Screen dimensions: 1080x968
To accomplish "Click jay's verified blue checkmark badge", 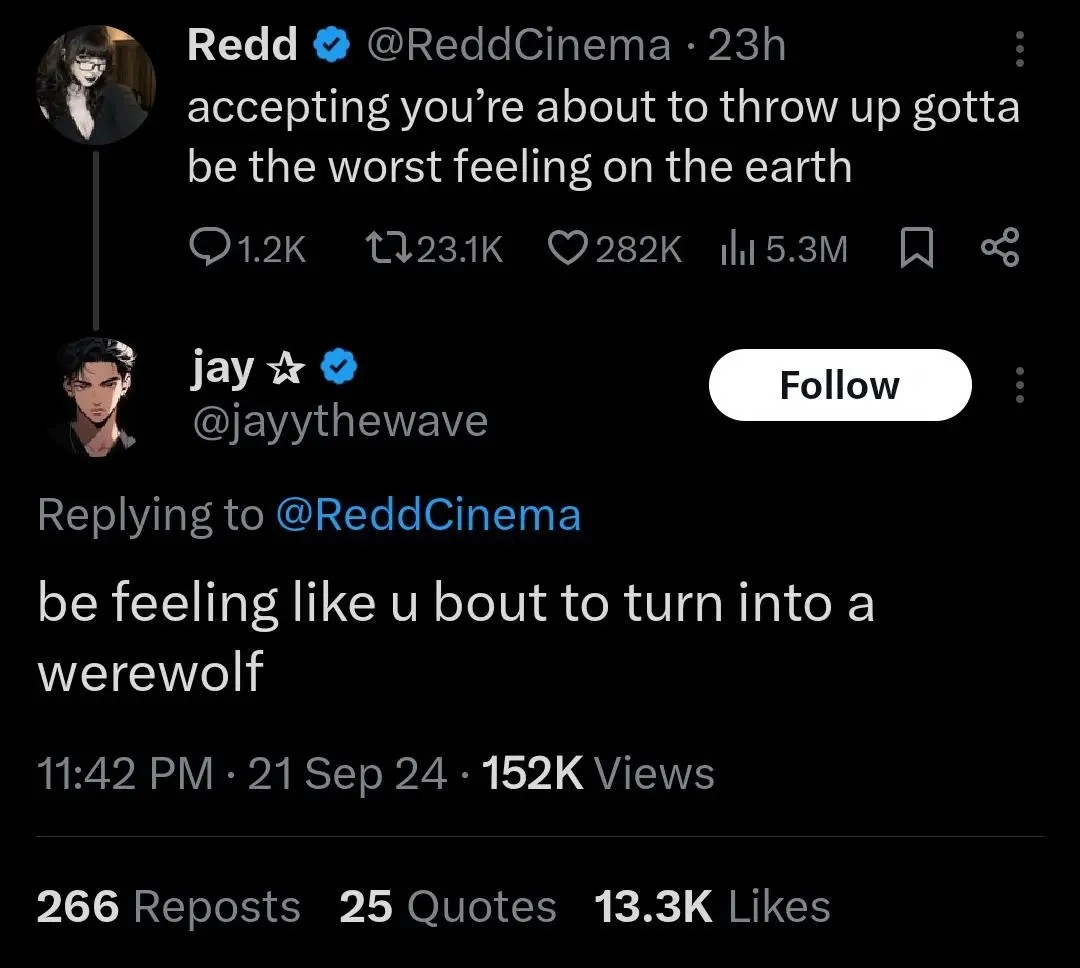I will 340,370.
